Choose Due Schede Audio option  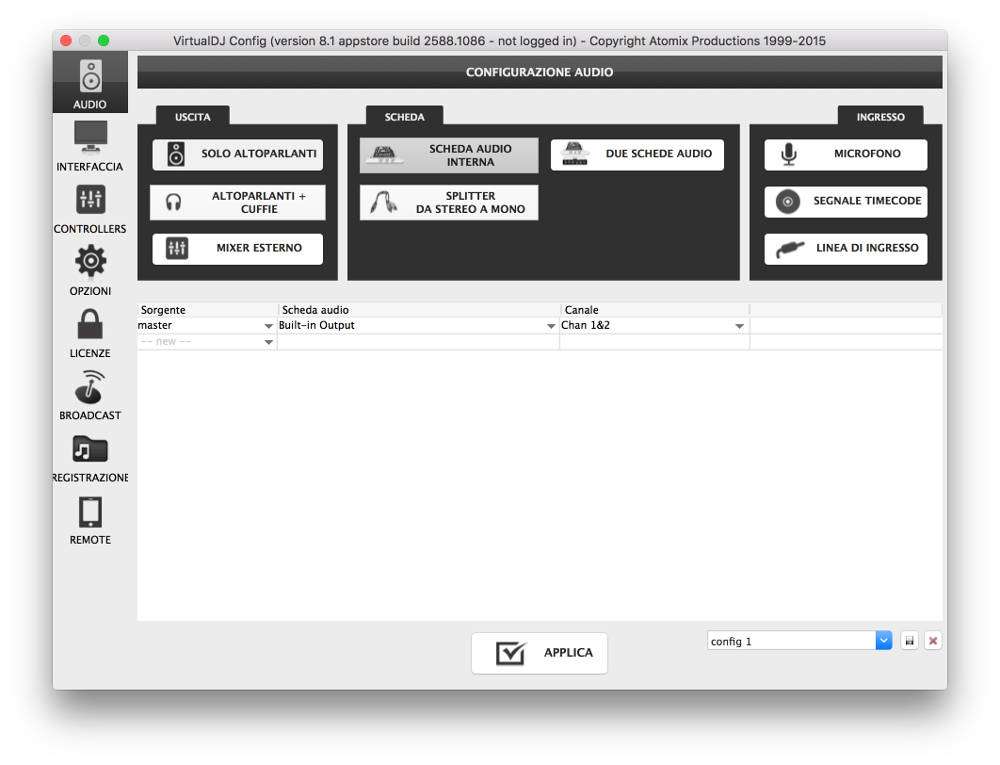[637, 154]
